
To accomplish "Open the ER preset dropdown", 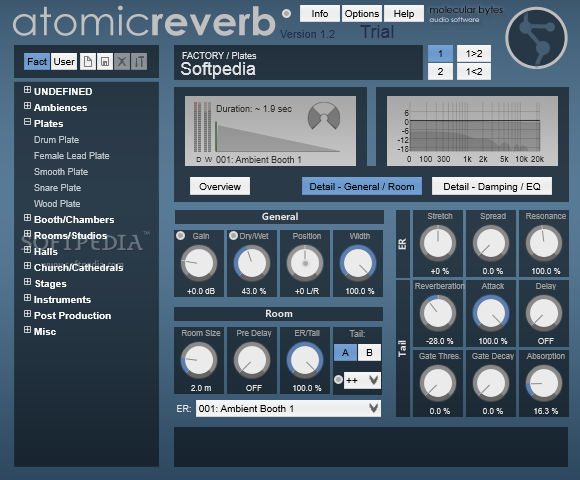I will pyautogui.click(x=288, y=408).
